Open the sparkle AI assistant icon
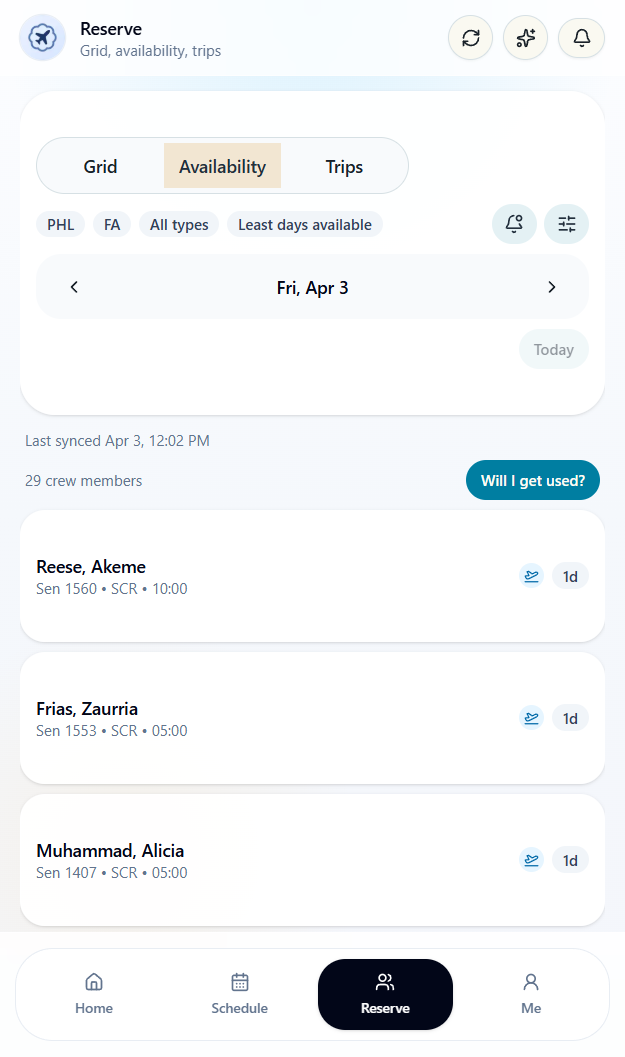Image resolution: width=625 pixels, height=1057 pixels. [525, 38]
